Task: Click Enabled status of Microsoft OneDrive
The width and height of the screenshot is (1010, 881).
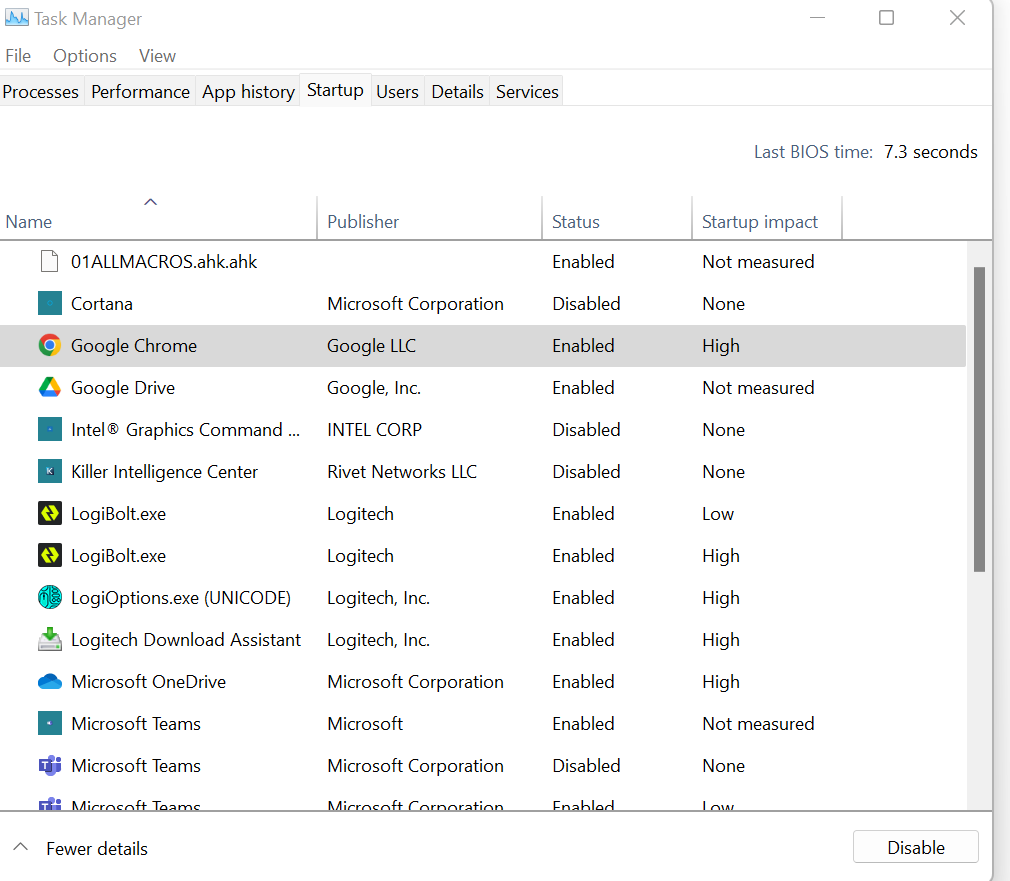Action: (583, 681)
